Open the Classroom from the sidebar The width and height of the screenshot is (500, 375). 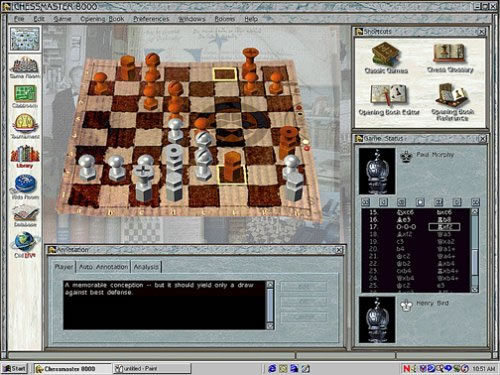[25, 96]
